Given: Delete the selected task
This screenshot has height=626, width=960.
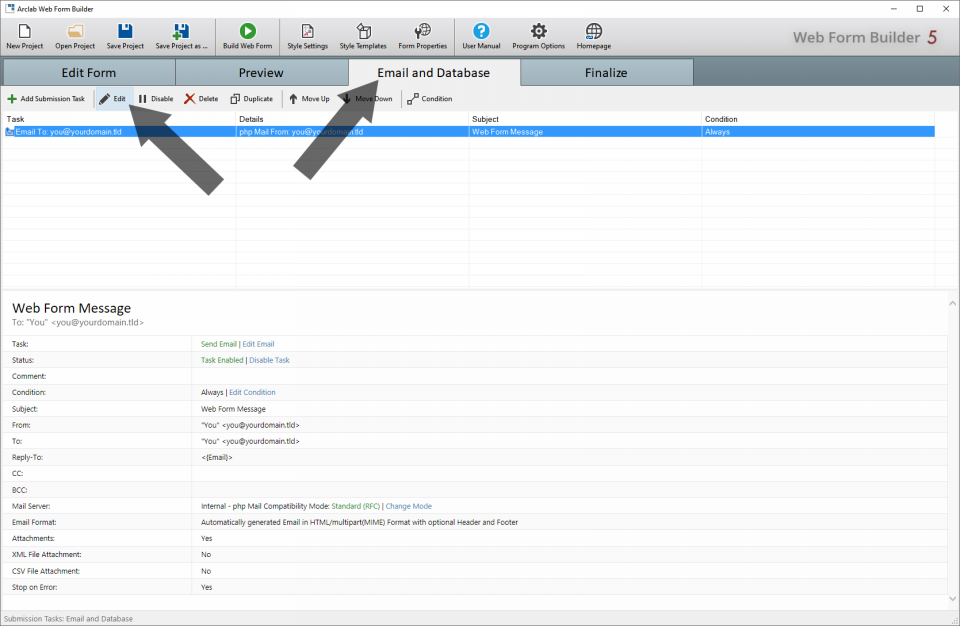Looking at the screenshot, I should point(201,99).
